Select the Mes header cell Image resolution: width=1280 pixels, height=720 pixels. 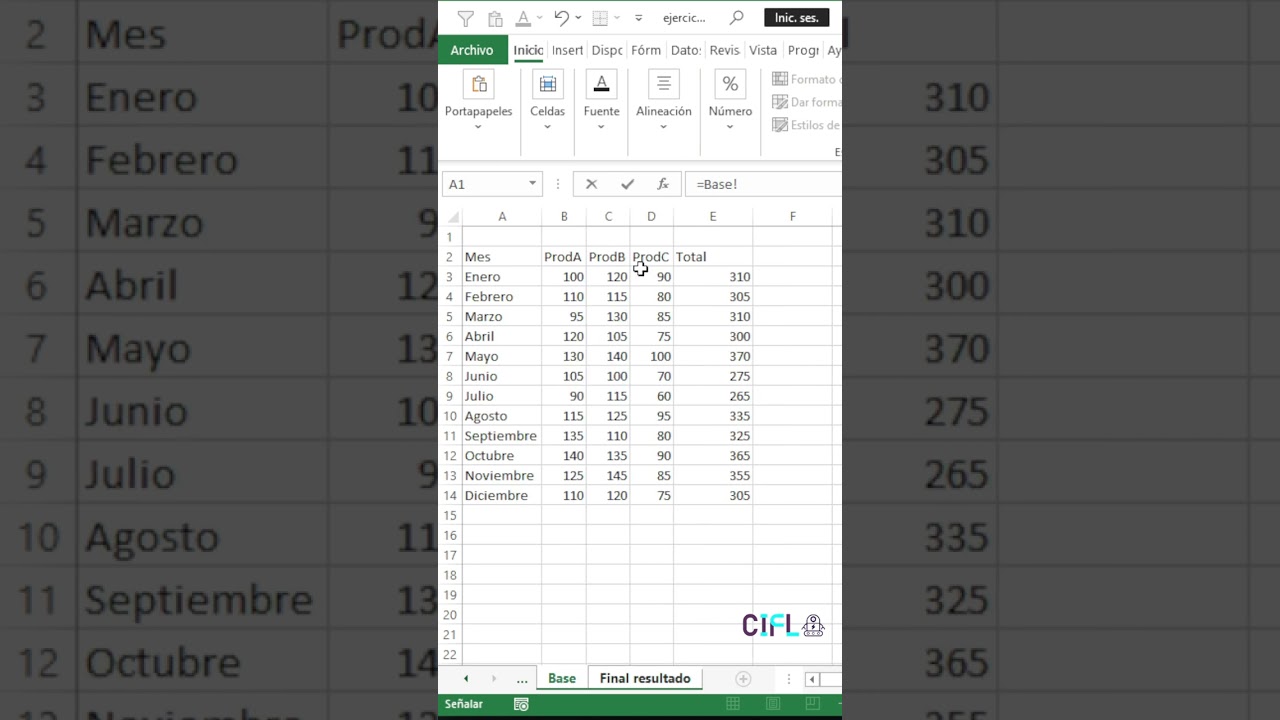(x=502, y=257)
